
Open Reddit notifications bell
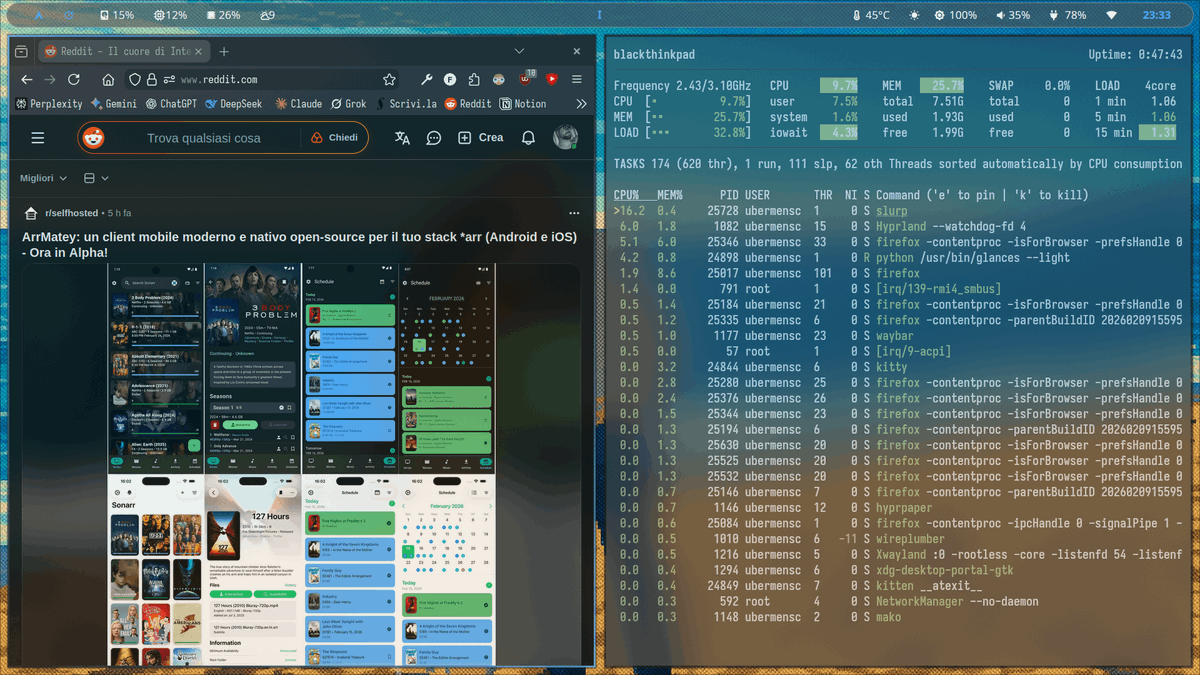tap(528, 138)
